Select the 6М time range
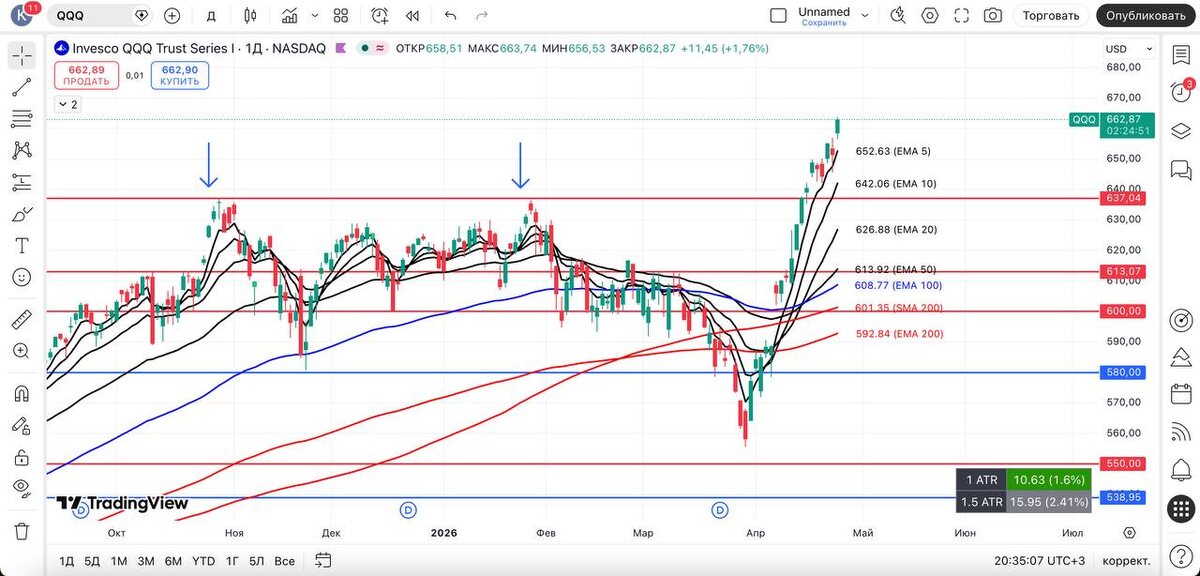 173,561
